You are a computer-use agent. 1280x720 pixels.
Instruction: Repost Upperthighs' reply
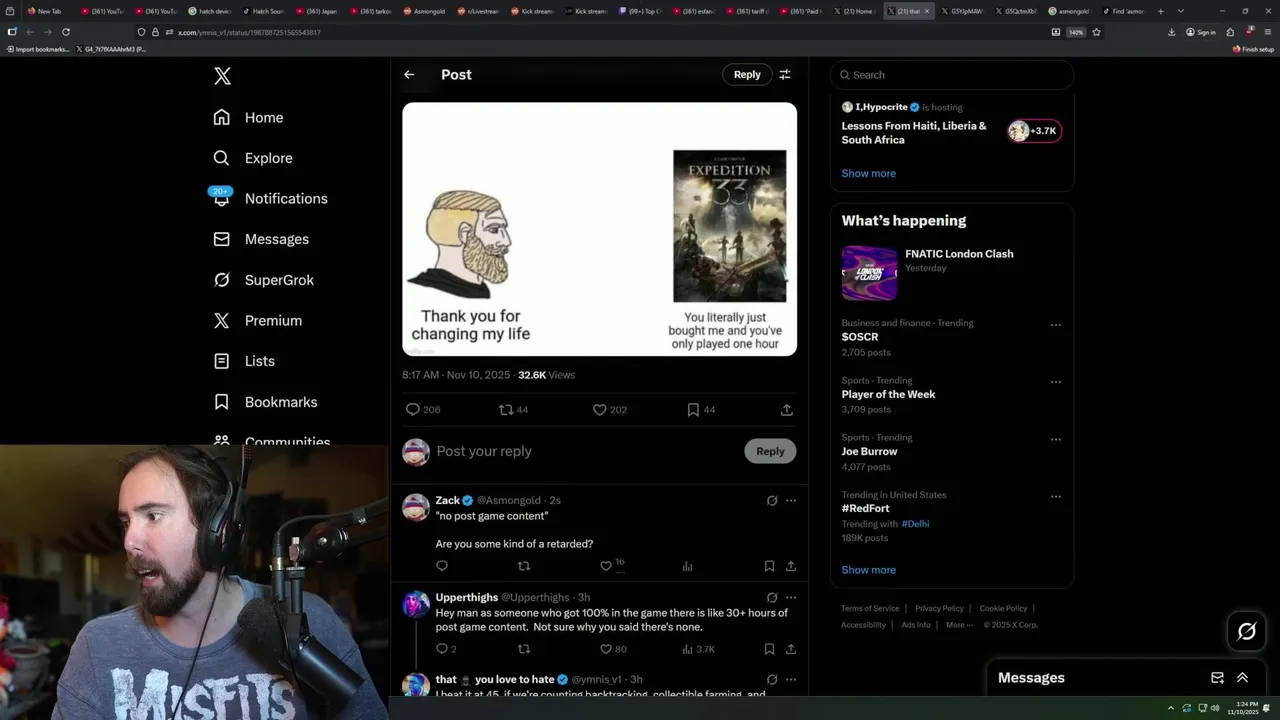[x=524, y=649]
